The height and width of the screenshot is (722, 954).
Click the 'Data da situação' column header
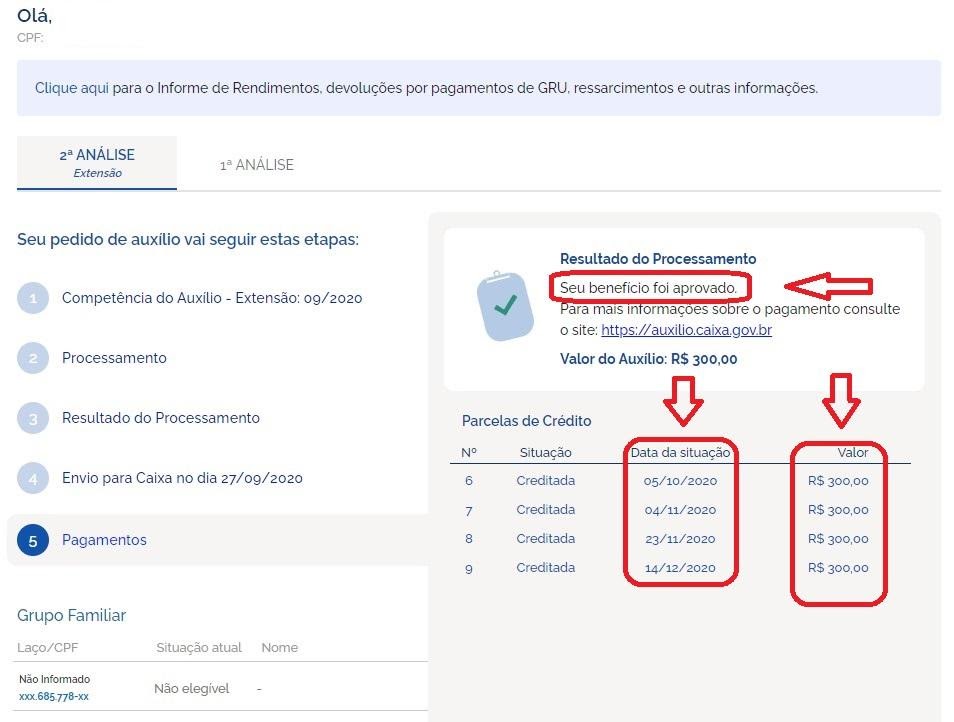(x=680, y=453)
